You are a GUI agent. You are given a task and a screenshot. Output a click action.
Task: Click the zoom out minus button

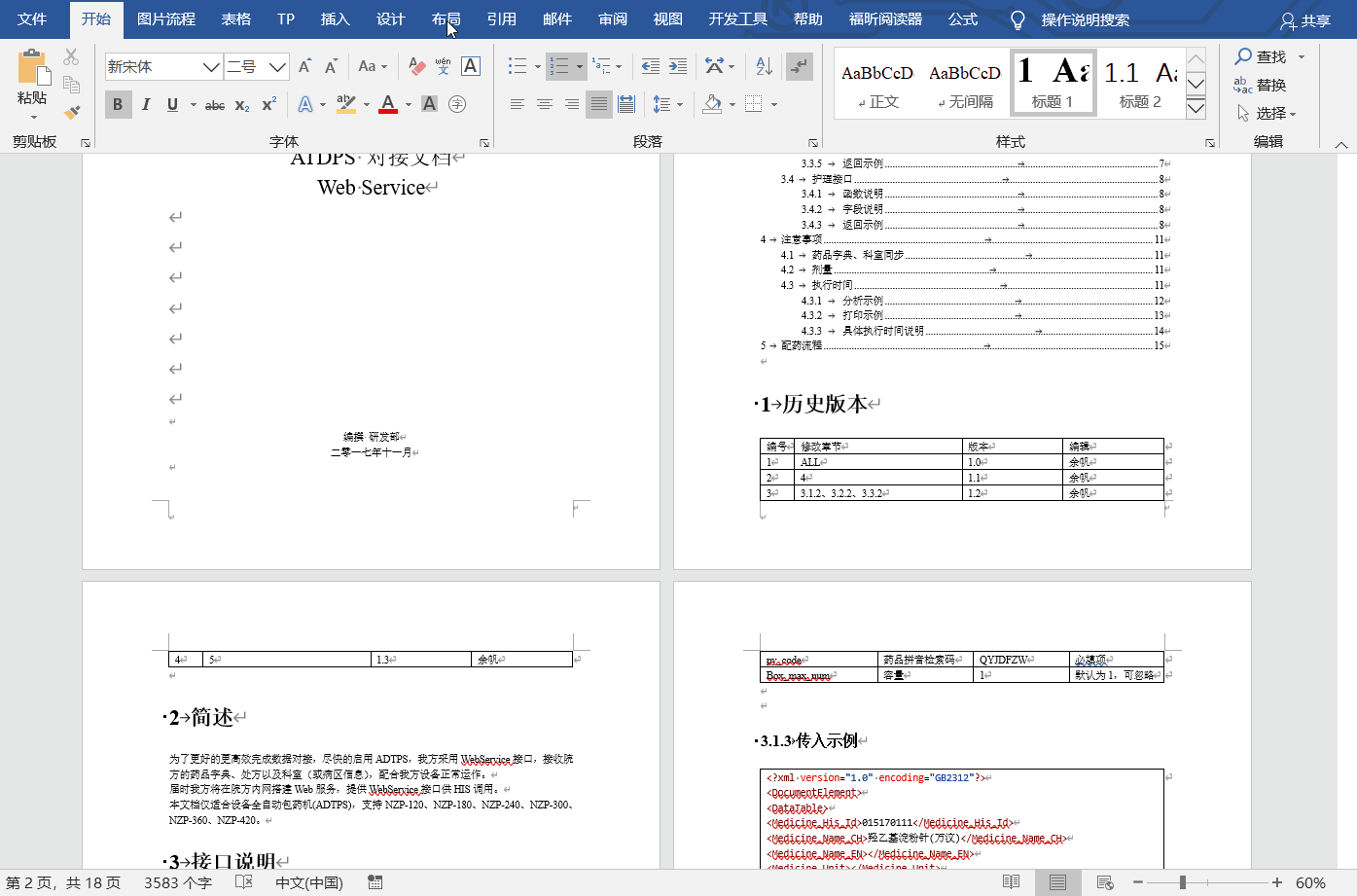click(1138, 882)
